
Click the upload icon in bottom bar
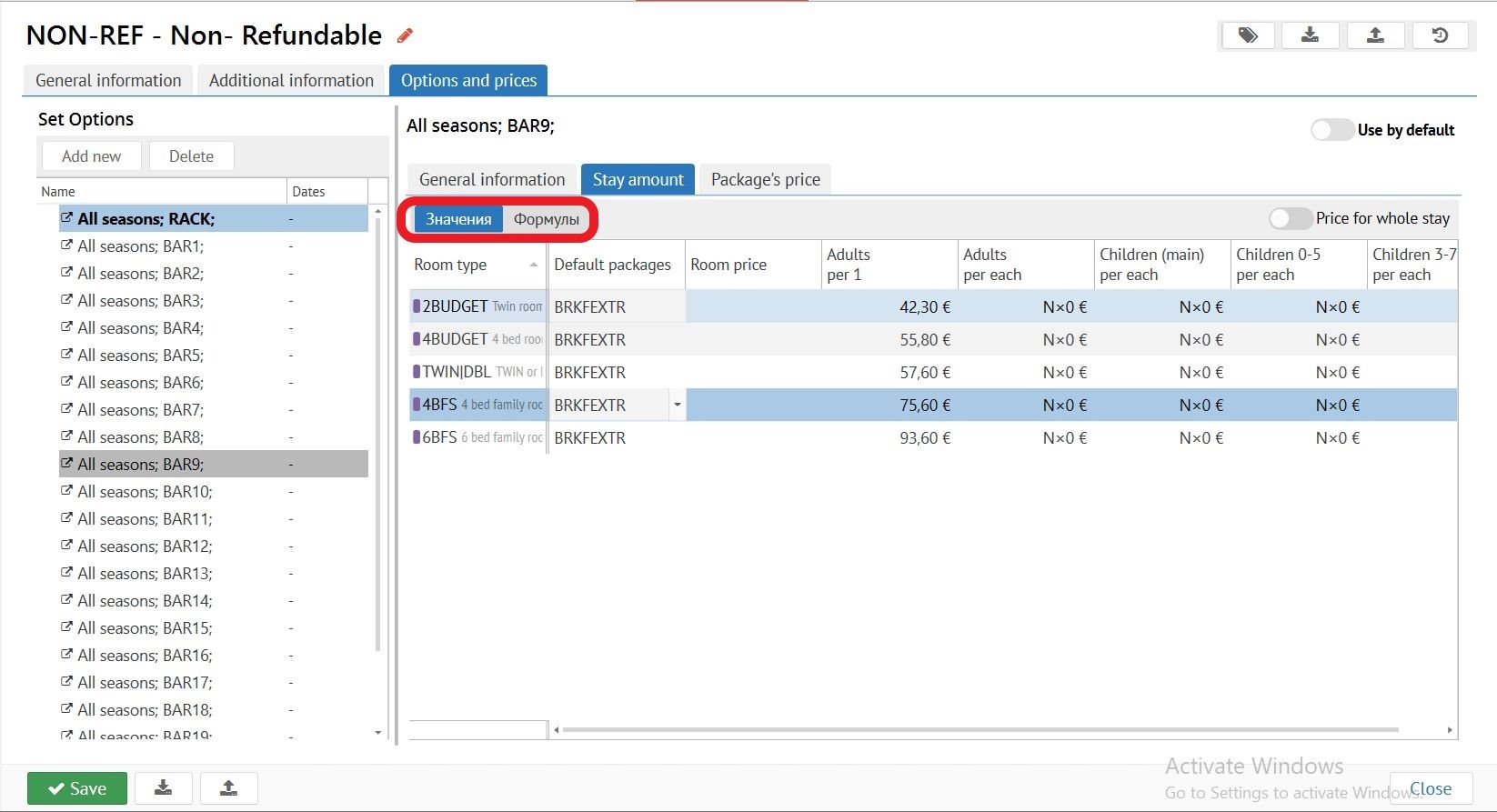[228, 788]
